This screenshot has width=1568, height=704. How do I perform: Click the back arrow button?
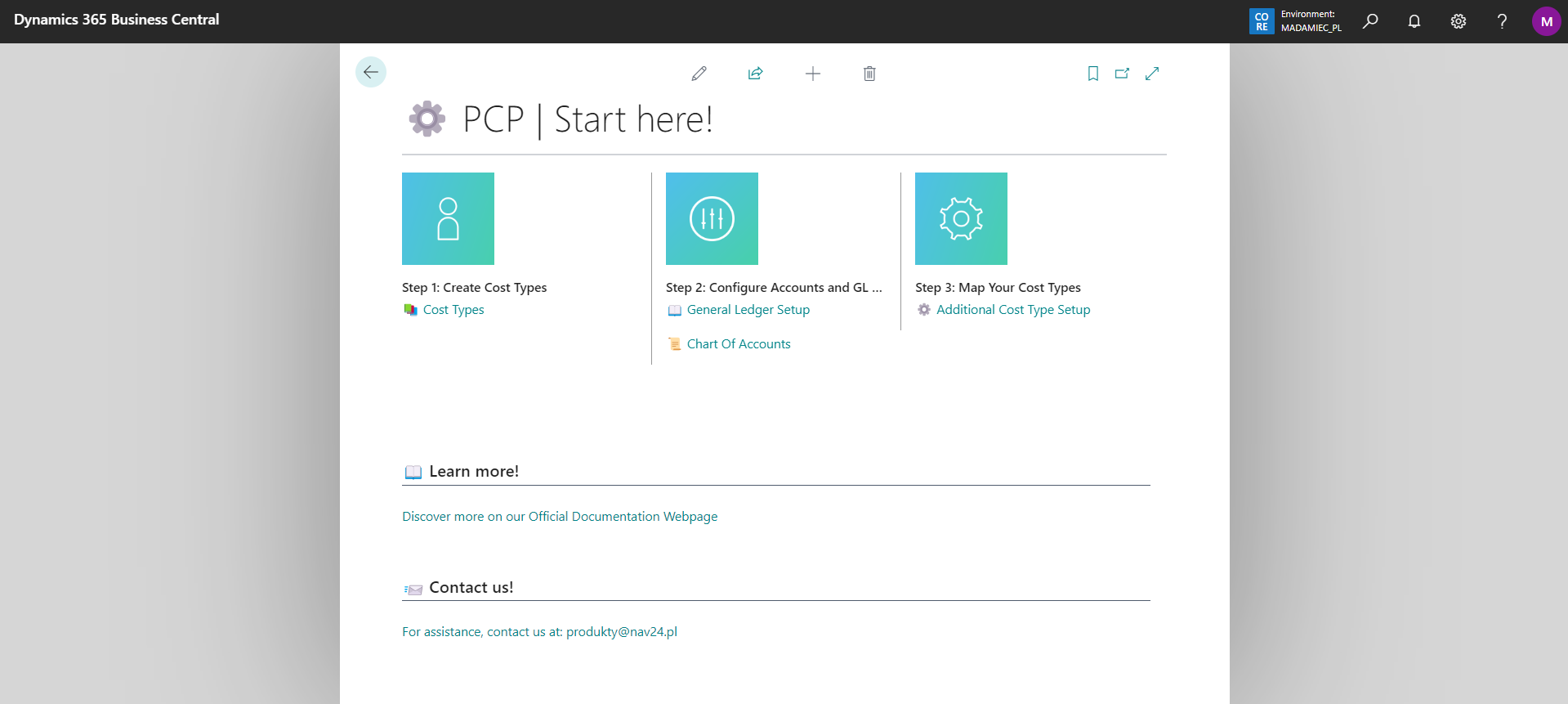[371, 72]
